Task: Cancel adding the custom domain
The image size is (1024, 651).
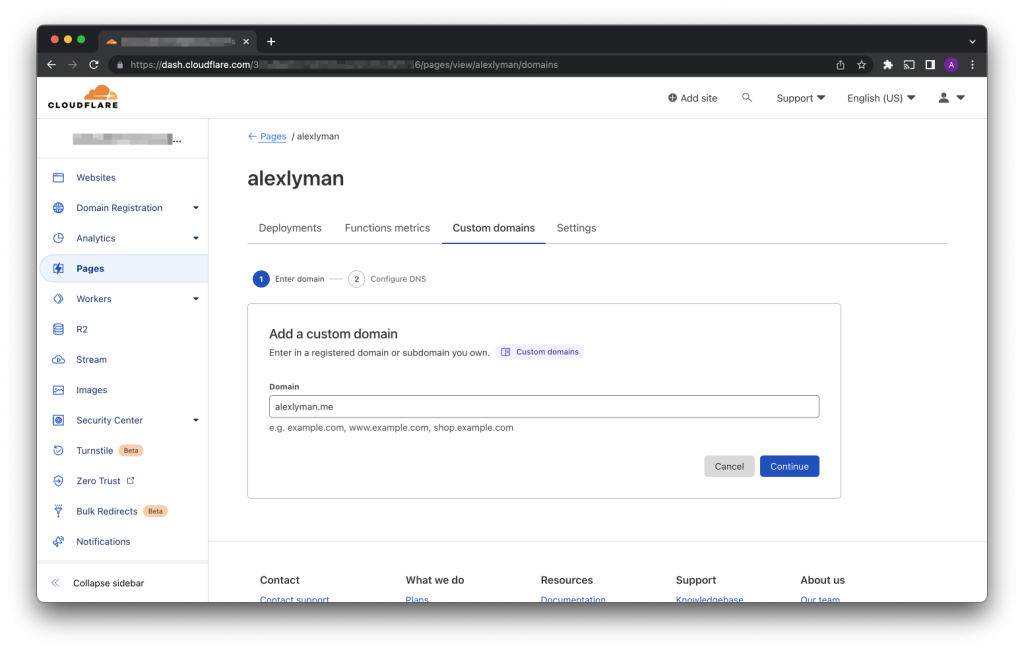Action: (729, 466)
